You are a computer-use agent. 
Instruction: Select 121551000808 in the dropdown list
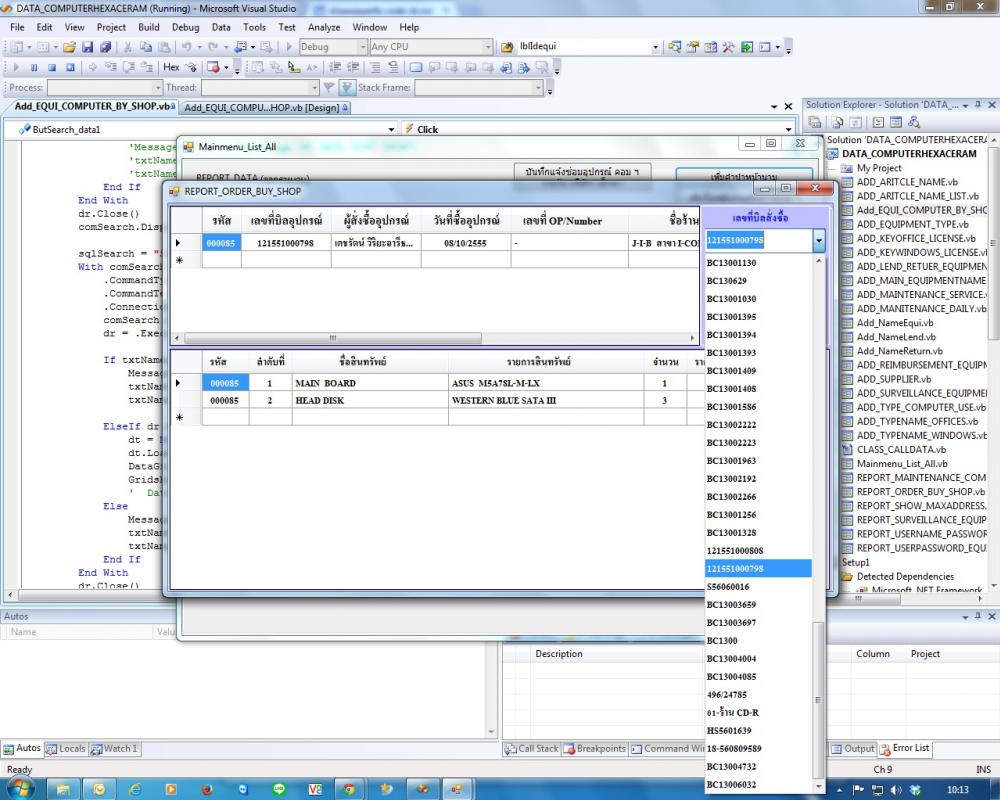[x=758, y=551]
